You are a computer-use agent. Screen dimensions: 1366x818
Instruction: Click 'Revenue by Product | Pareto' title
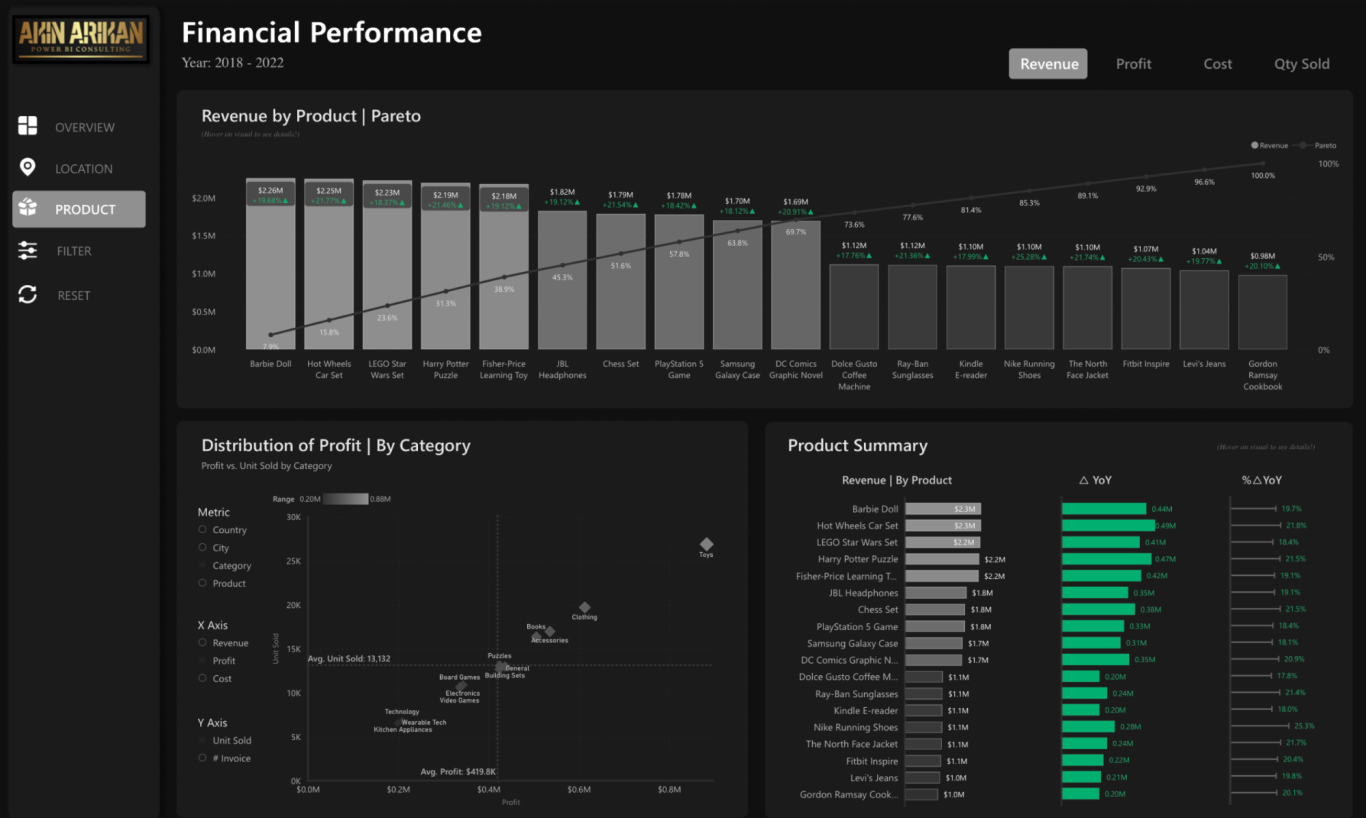311,116
